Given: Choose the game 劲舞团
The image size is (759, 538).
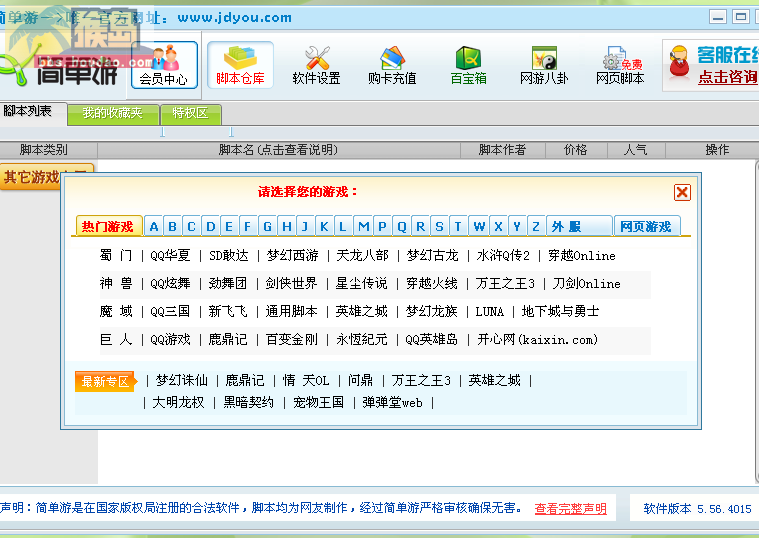Looking at the screenshot, I should pos(228,283).
